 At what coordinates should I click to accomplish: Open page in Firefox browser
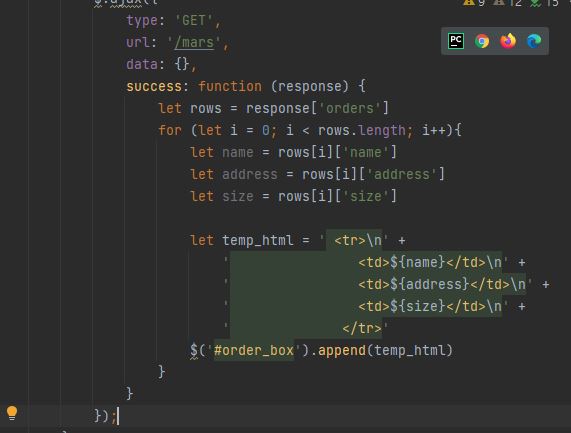tap(508, 41)
